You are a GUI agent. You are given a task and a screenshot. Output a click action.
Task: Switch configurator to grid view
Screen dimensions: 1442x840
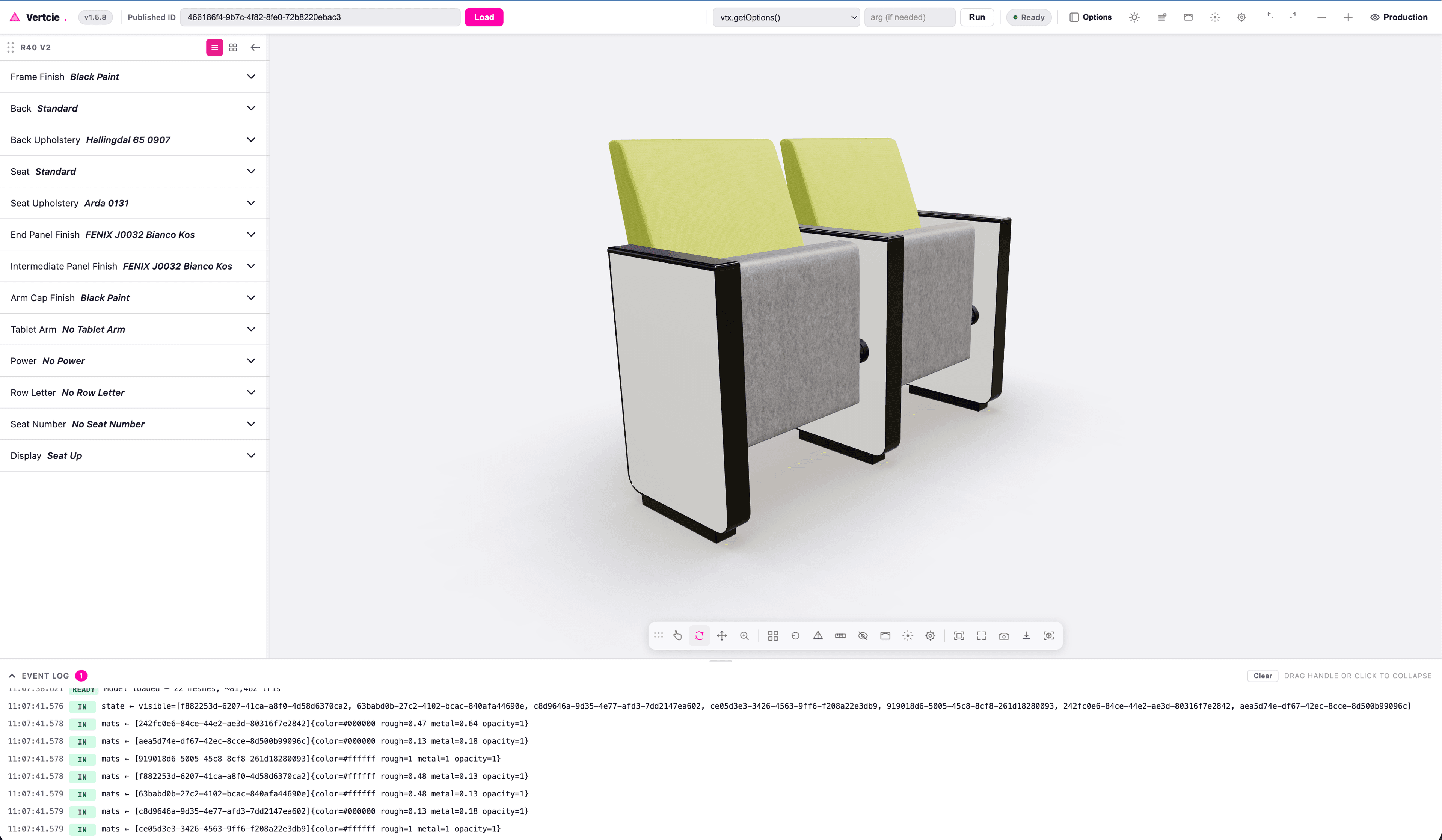[233, 47]
